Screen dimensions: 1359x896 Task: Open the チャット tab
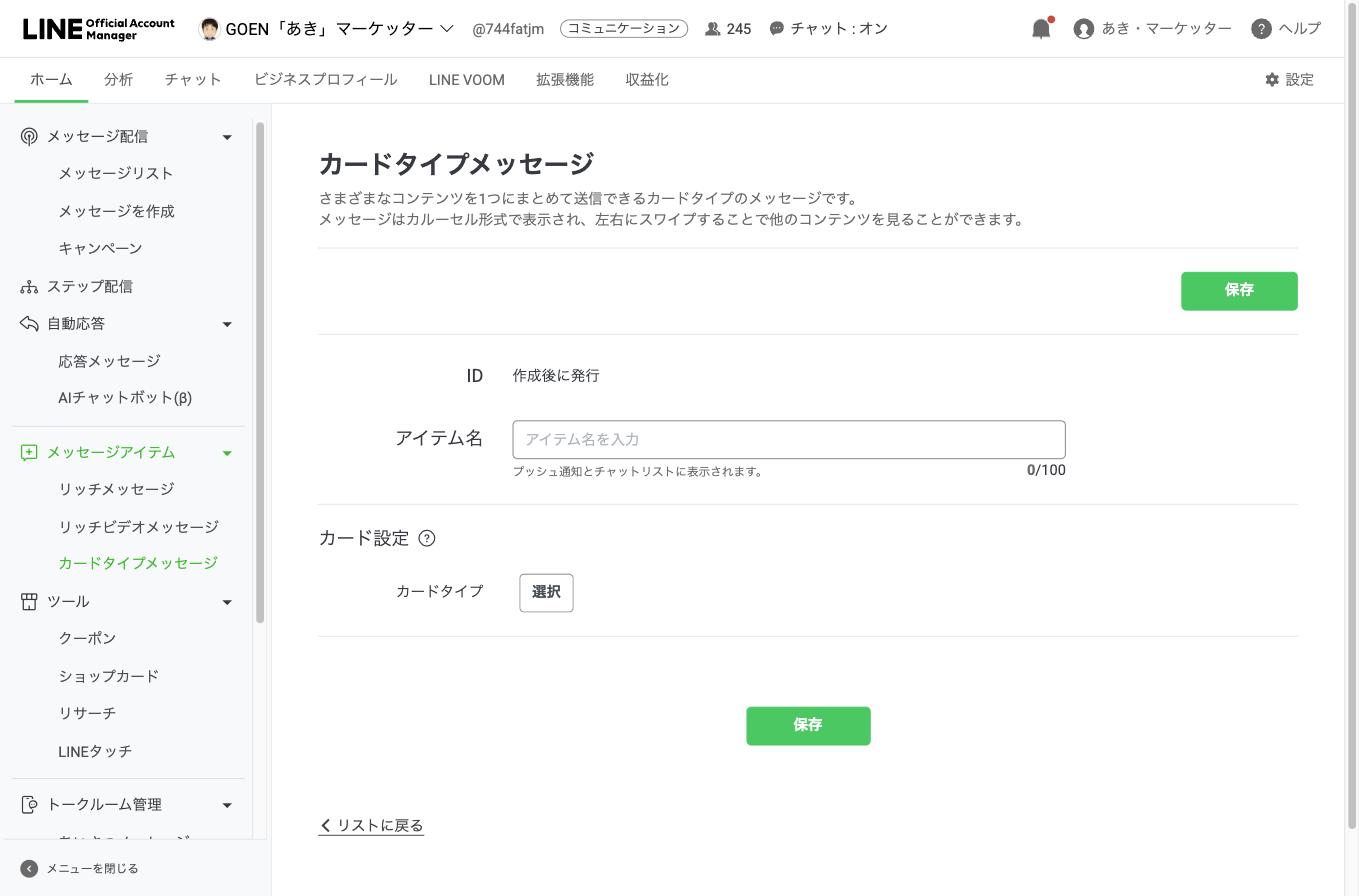[x=193, y=80]
